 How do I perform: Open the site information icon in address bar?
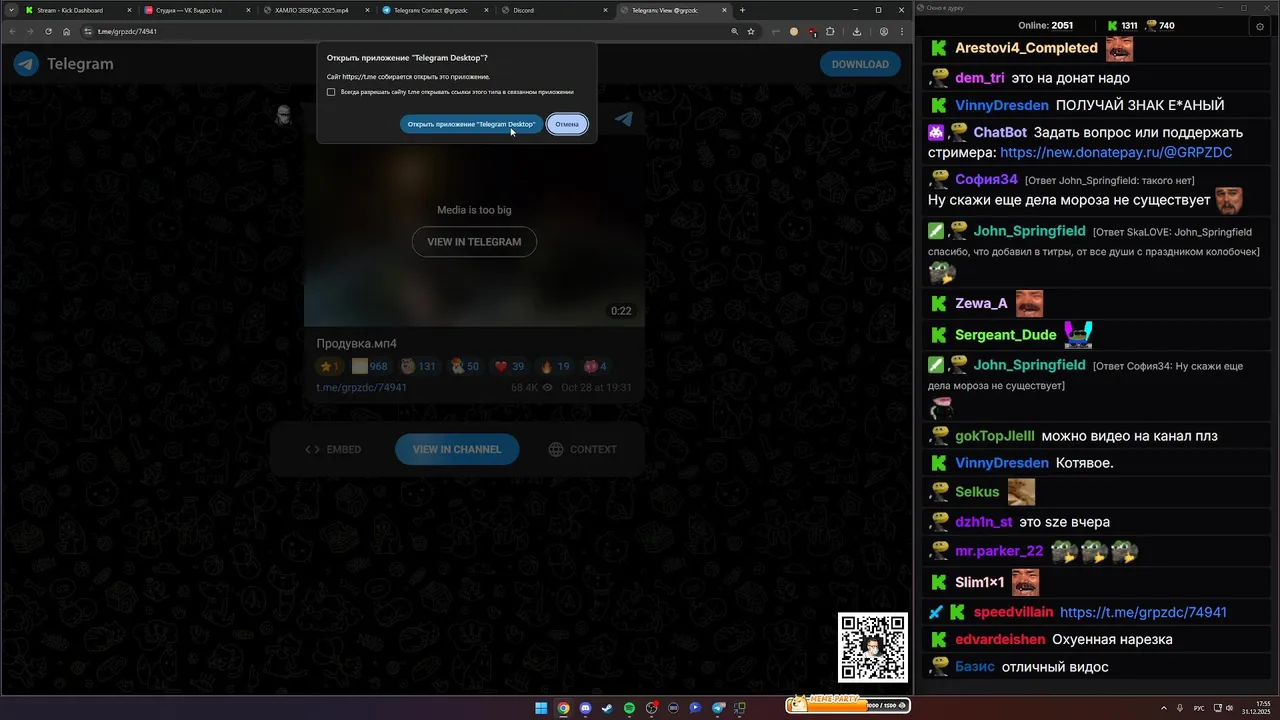pos(88,31)
